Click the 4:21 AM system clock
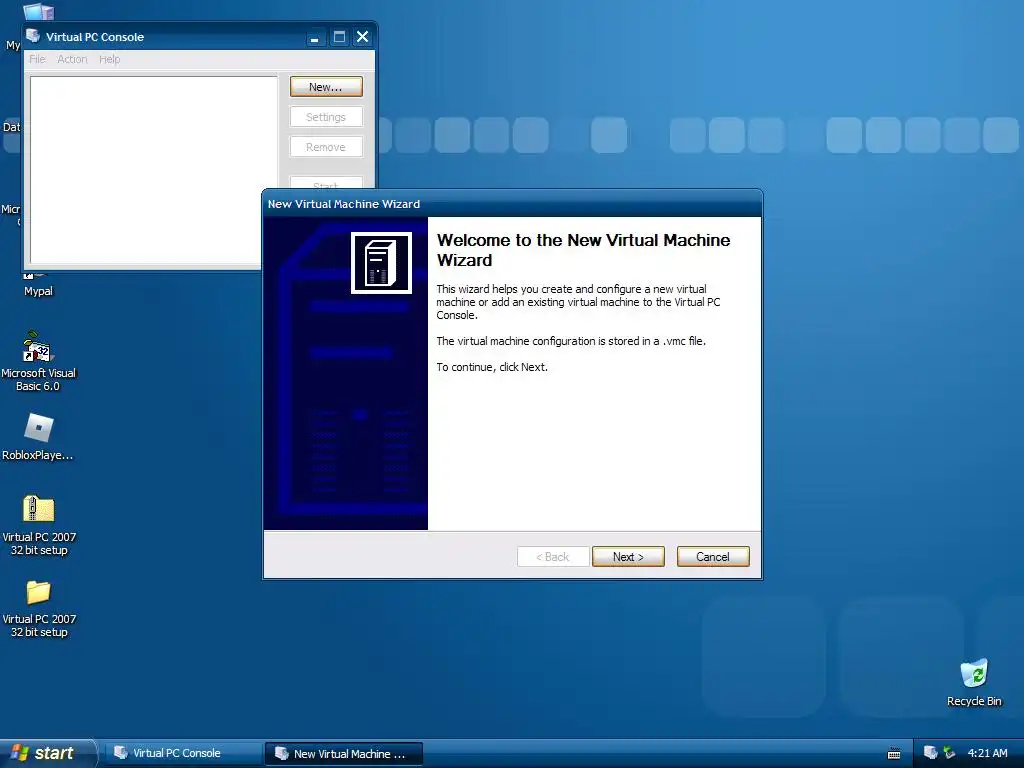This screenshot has width=1024, height=768. 987,753
